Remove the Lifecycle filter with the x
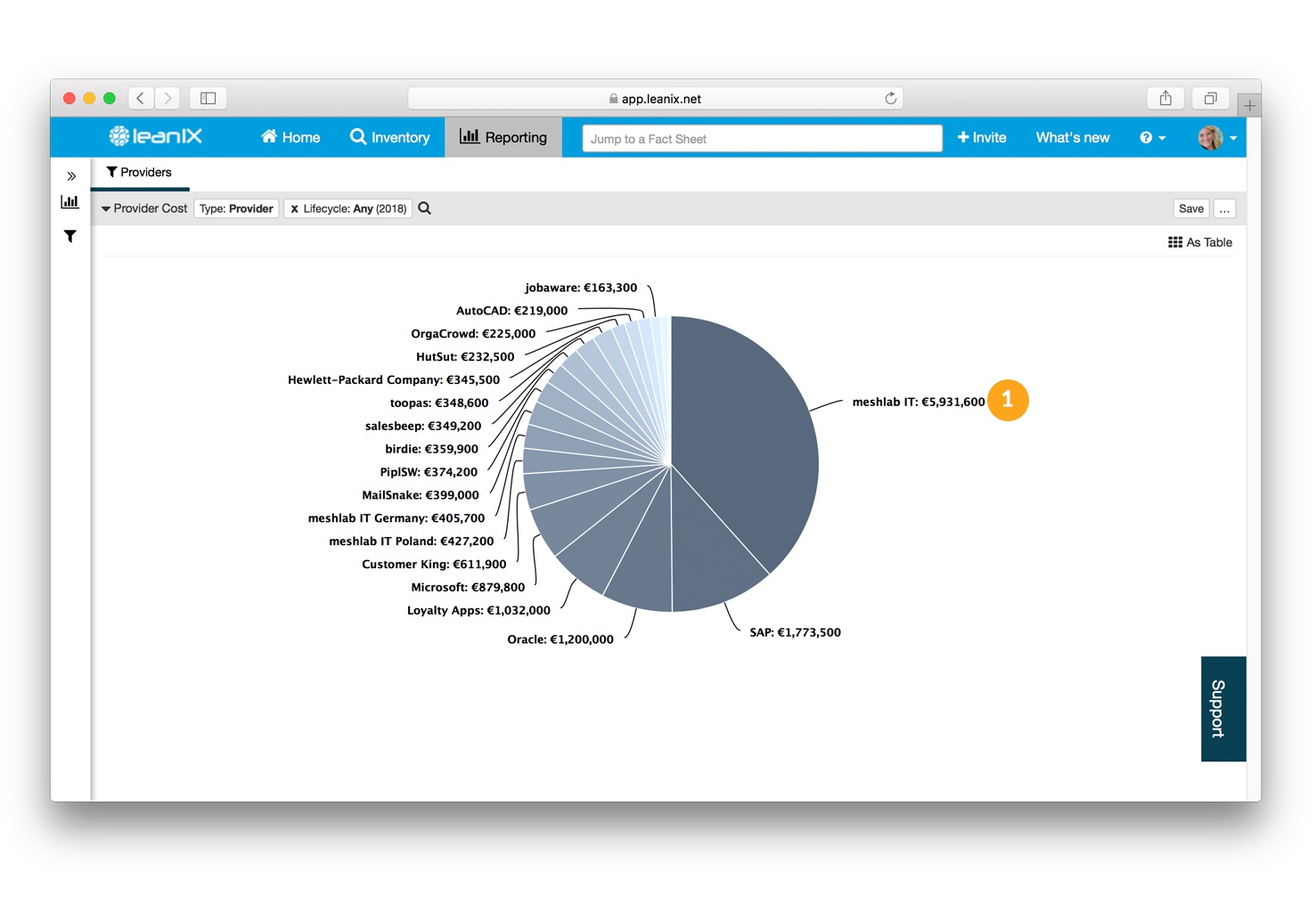The width and height of the screenshot is (1316, 912). 294,209
